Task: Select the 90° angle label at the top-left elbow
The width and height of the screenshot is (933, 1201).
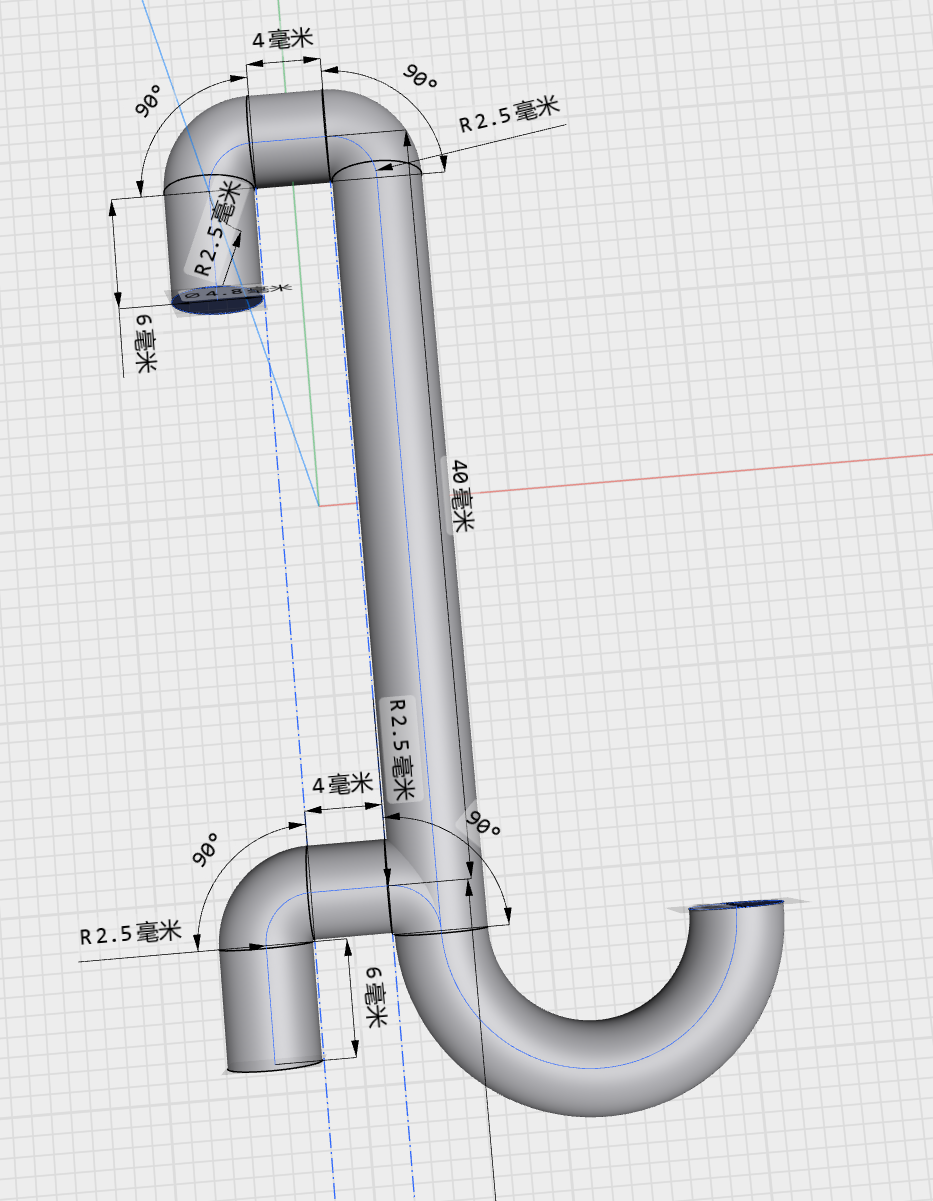Action: [x=149, y=102]
